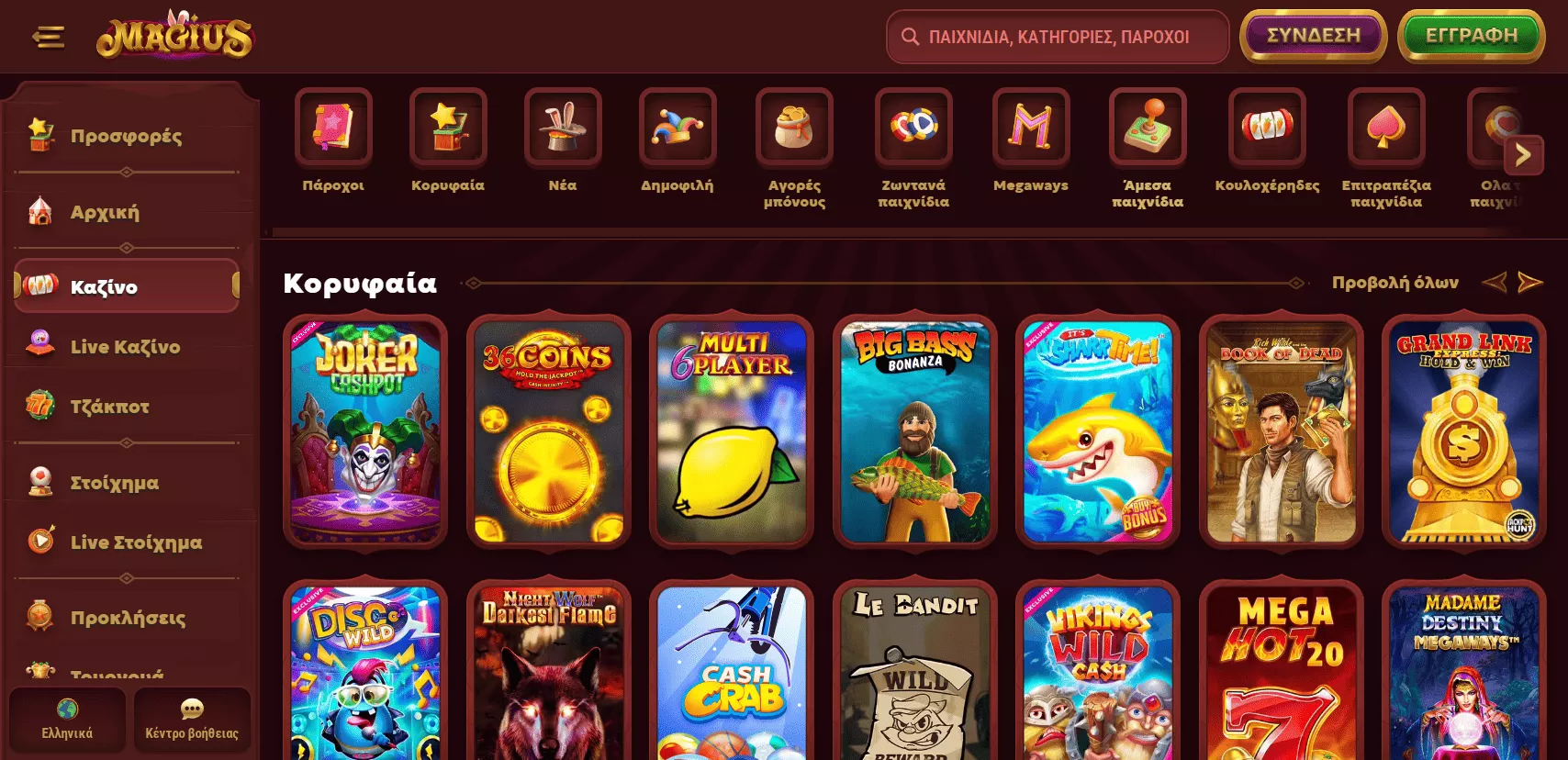Viewport: 1568px width, 760px height.
Task: Expand category list with right chevron
Action: point(1523,155)
